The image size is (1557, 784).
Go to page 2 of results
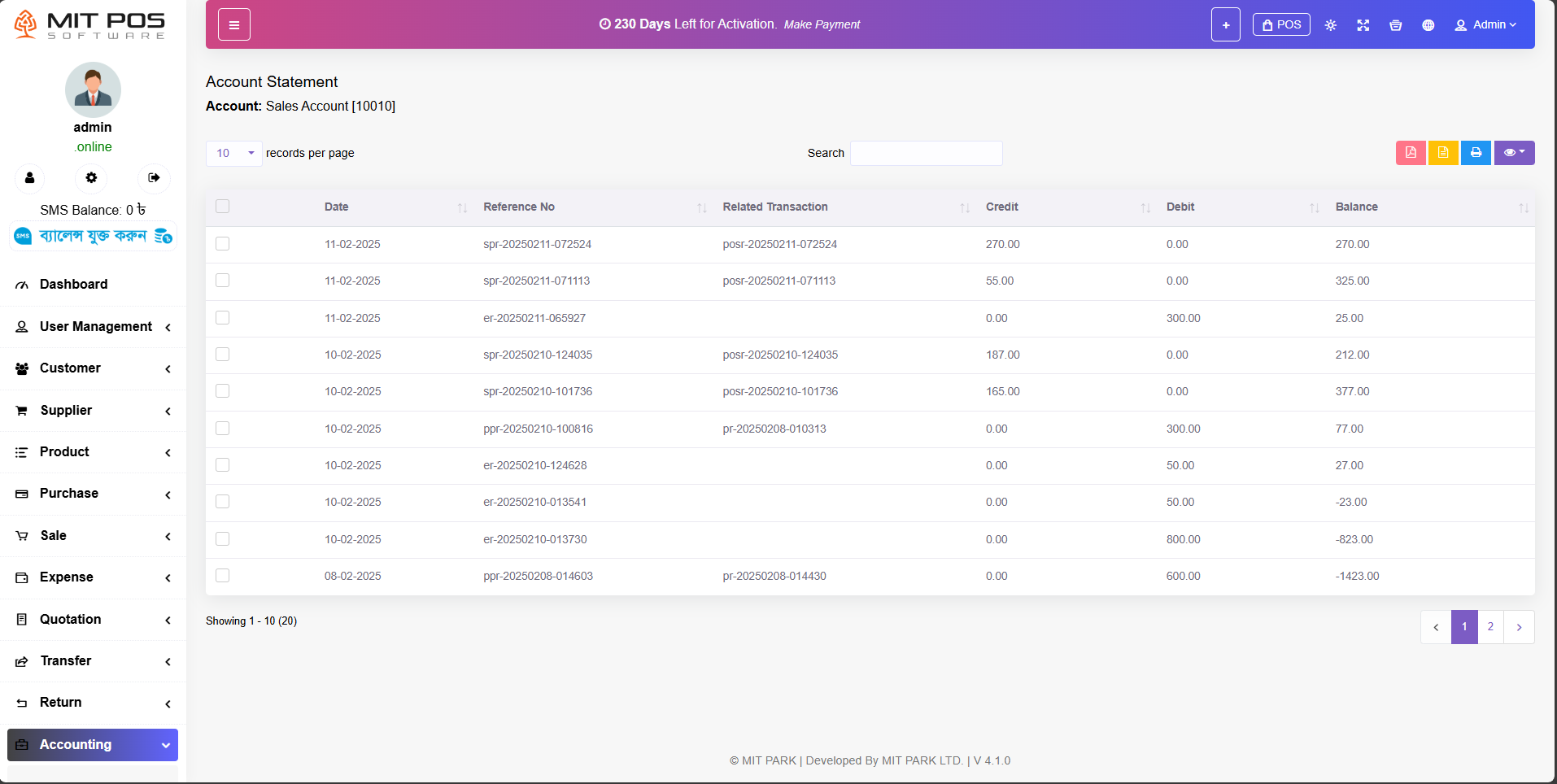pos(1490,627)
